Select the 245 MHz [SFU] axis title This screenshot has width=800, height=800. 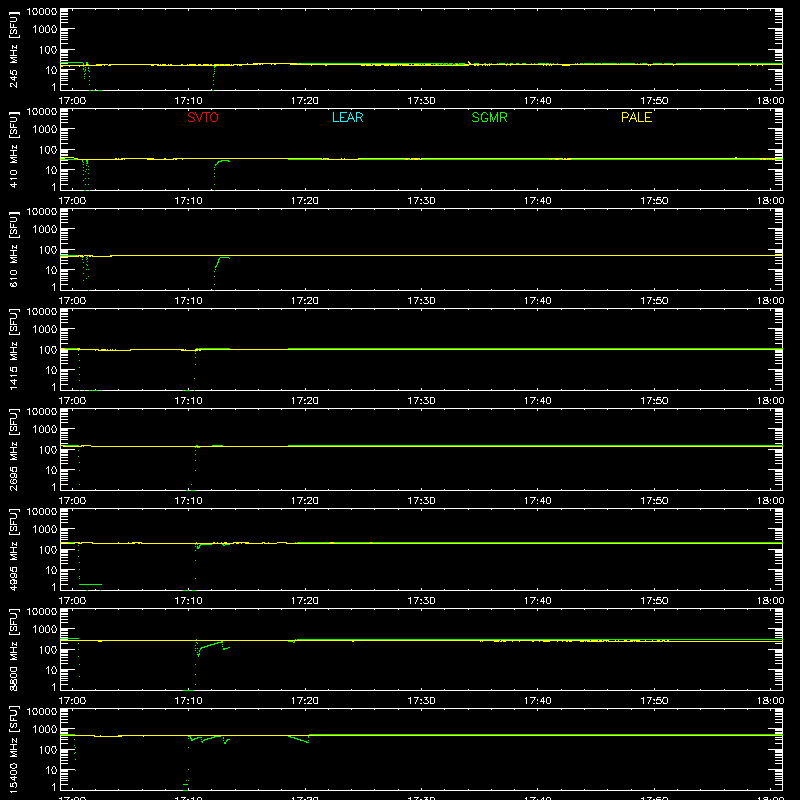tap(14, 49)
